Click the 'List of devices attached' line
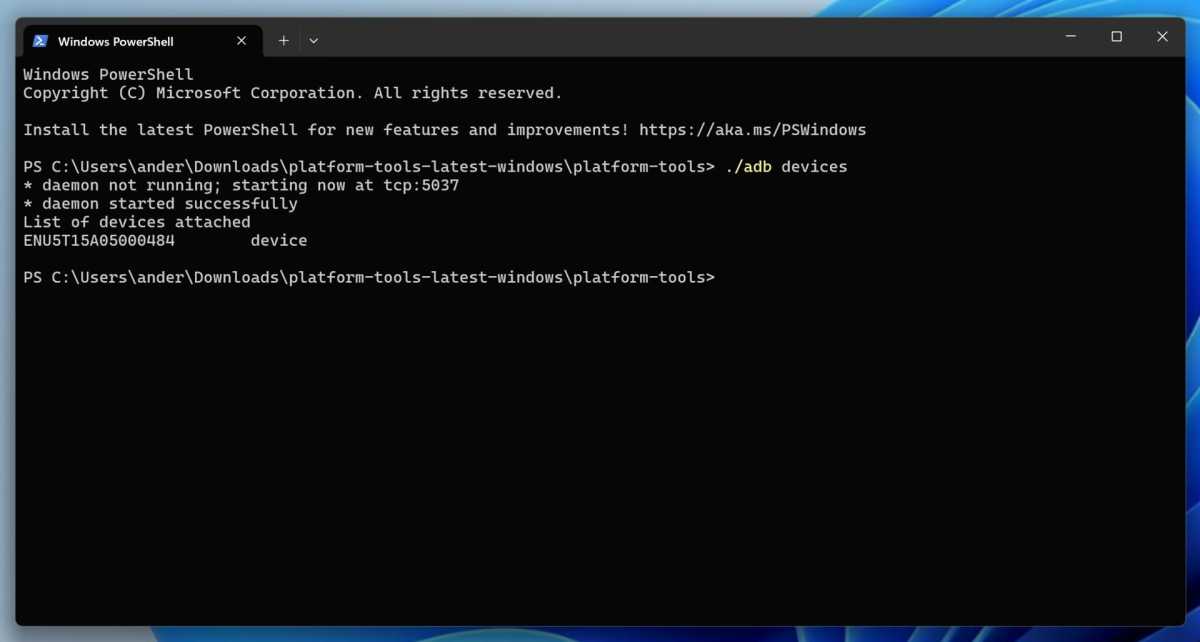 tap(137, 222)
